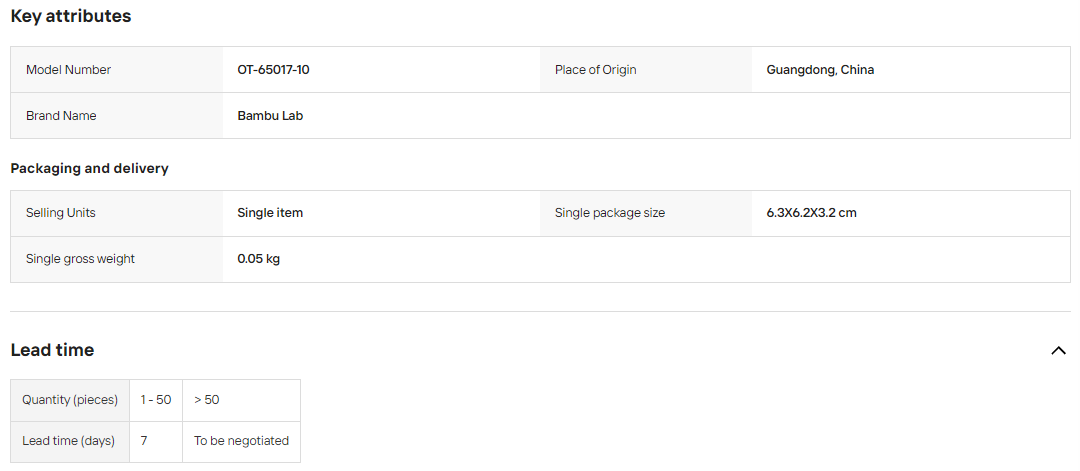
Task: Click the Selling Units label cell
Action: [117, 213]
